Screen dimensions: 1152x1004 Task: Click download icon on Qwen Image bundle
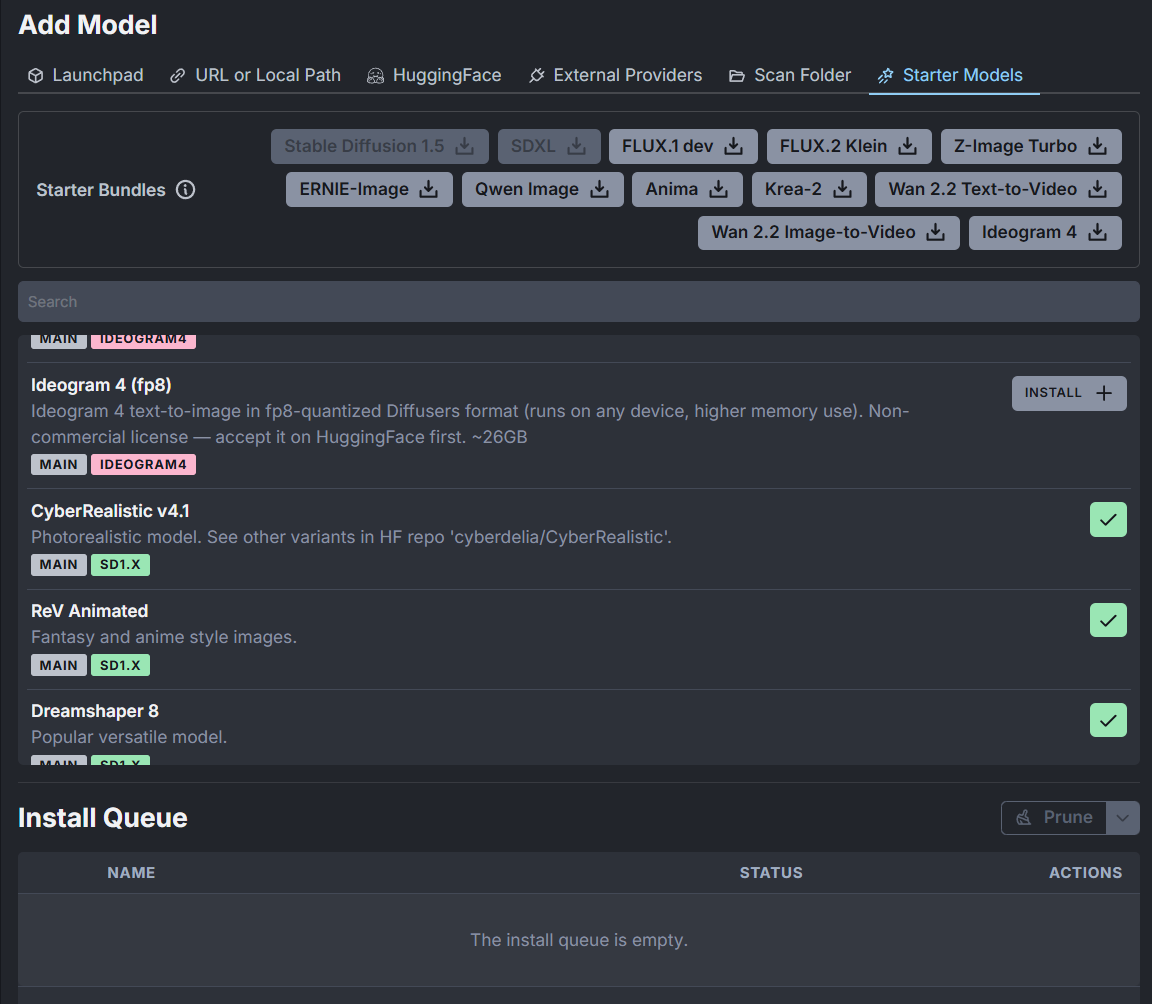(x=600, y=189)
